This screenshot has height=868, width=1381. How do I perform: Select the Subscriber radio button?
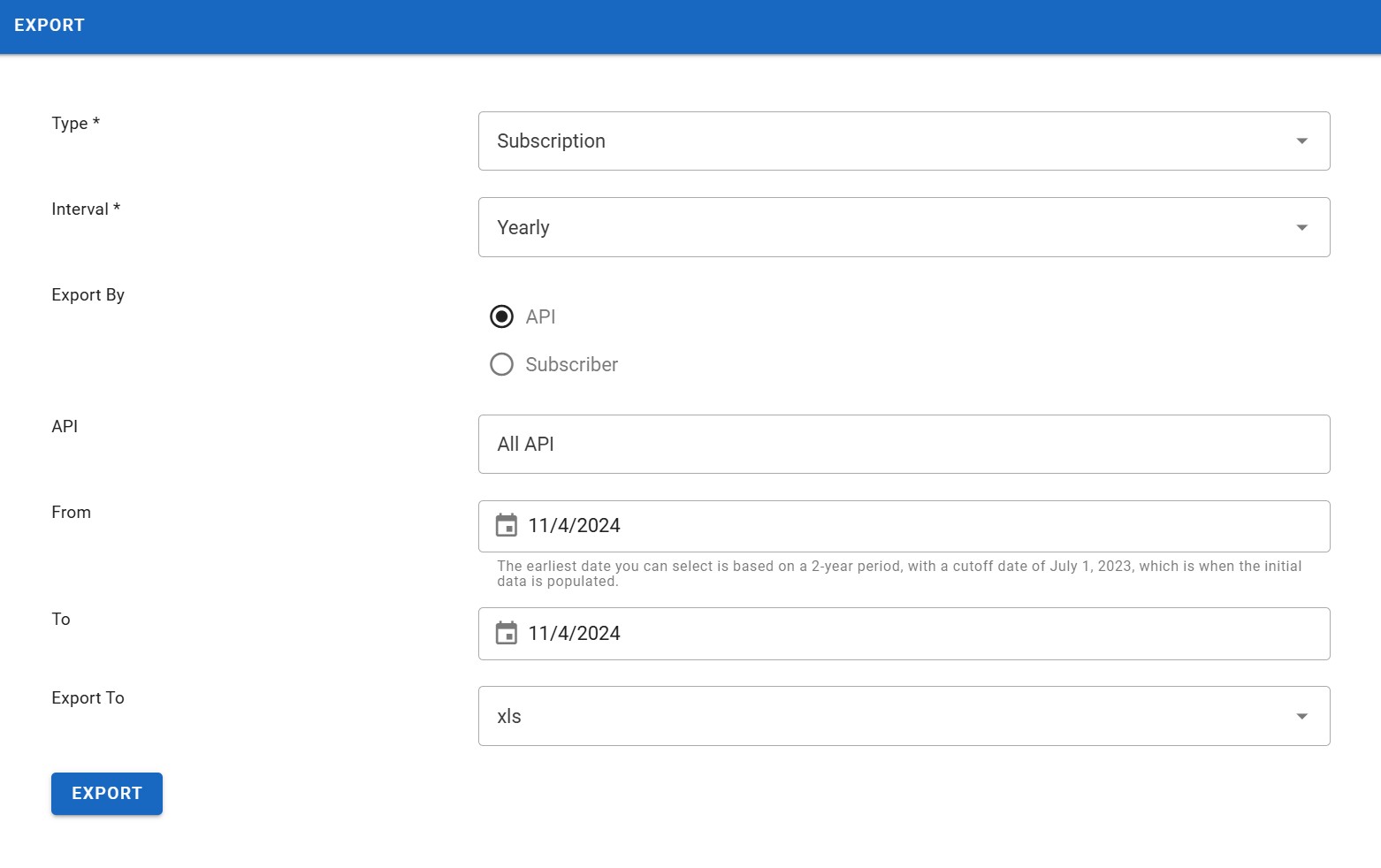coord(501,364)
